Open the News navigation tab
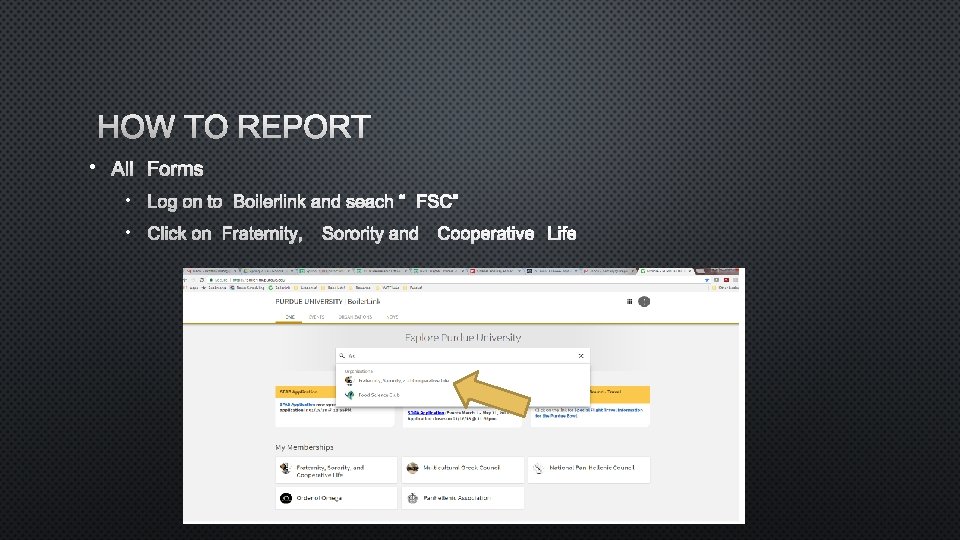 point(392,317)
